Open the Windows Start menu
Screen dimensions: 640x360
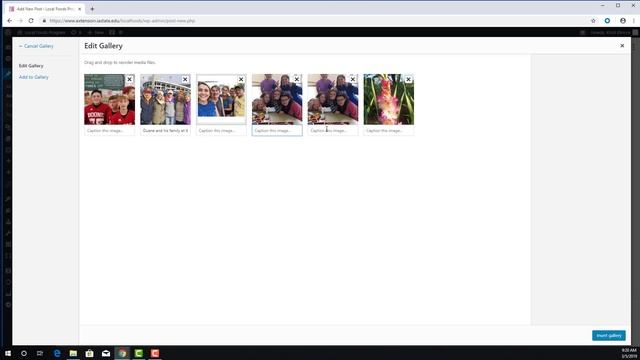click(8, 353)
